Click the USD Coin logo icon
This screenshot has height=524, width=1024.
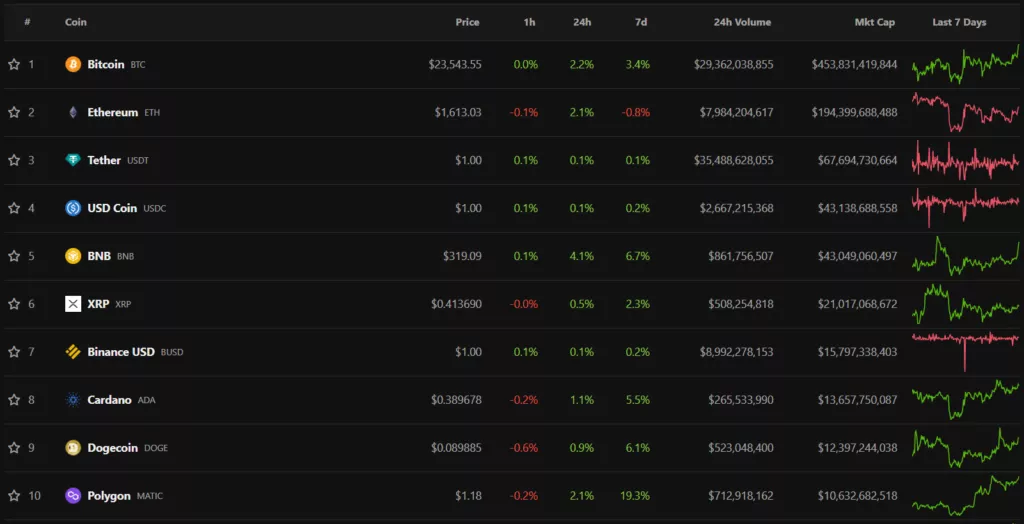tap(73, 208)
